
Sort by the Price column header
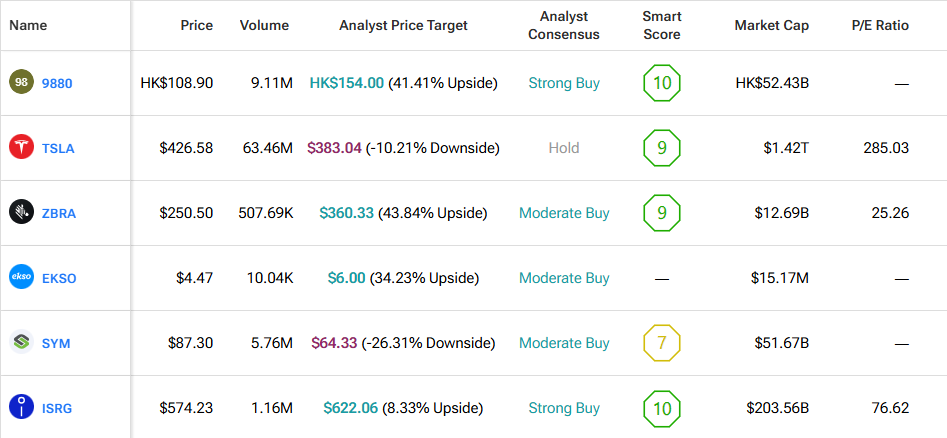pos(196,25)
